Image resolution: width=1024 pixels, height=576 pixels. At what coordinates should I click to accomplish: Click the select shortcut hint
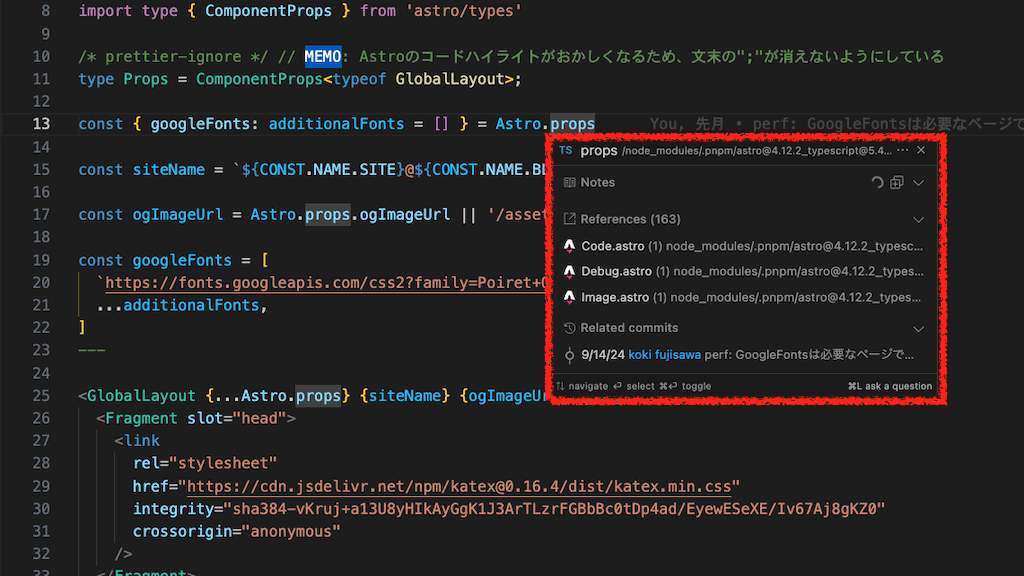pos(633,386)
